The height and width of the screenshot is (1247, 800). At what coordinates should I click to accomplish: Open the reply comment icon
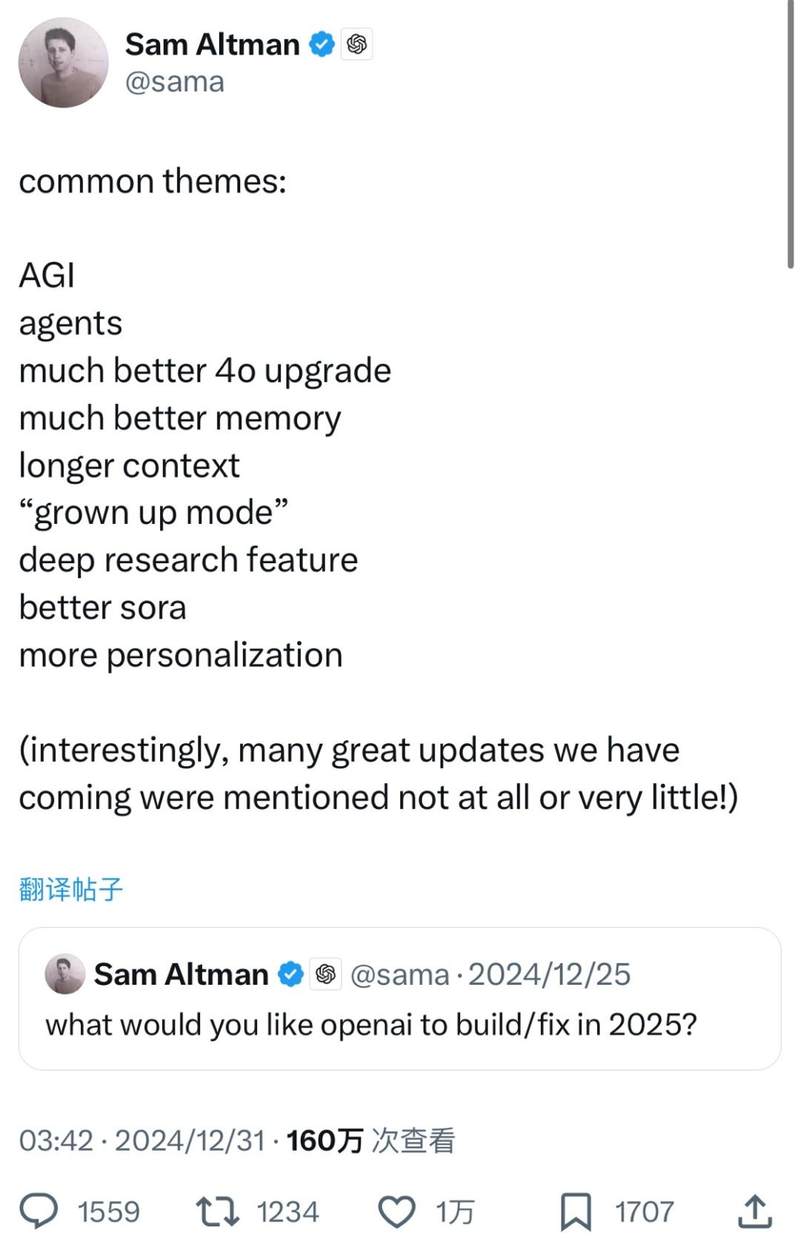coord(41,1212)
